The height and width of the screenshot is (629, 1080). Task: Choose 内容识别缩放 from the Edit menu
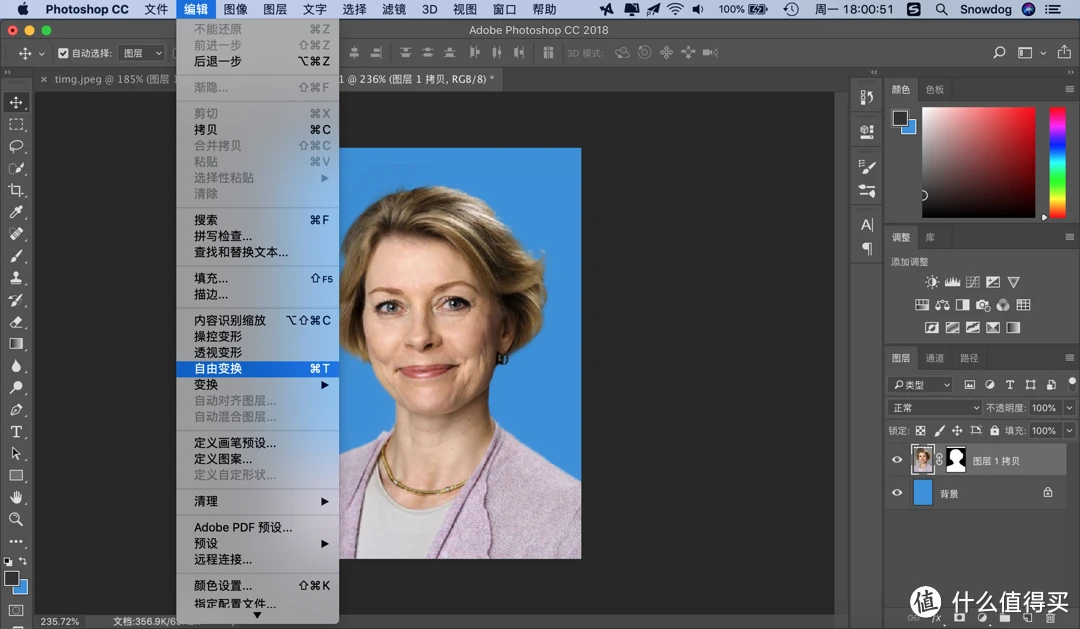tap(258, 320)
